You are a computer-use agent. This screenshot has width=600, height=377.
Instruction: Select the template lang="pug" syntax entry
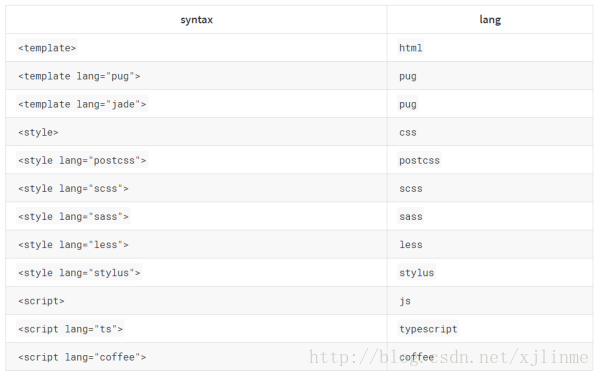pyautogui.click(x=79, y=76)
